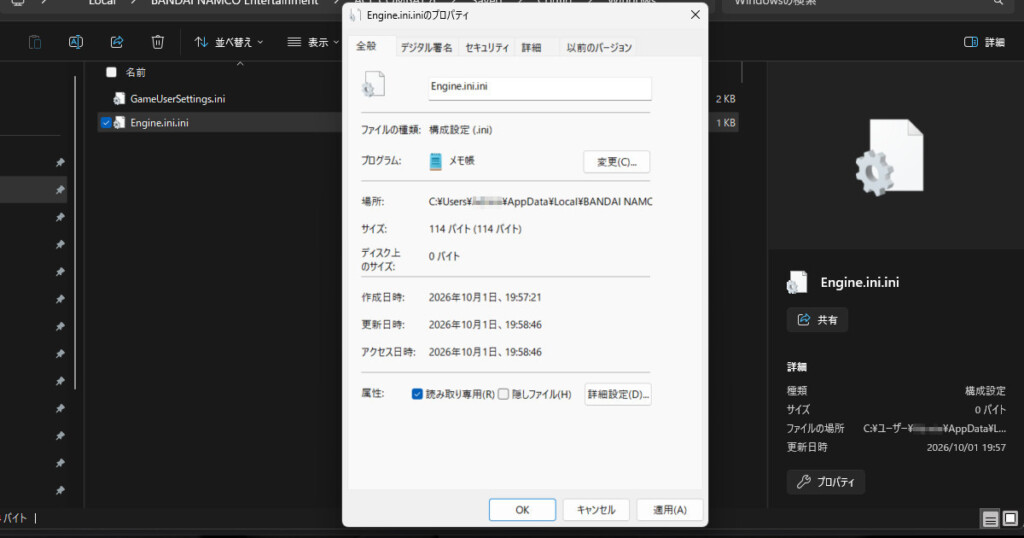Click the file name field containing Engine.ini.ini
Screen dimensions: 1024x538
(539, 88)
